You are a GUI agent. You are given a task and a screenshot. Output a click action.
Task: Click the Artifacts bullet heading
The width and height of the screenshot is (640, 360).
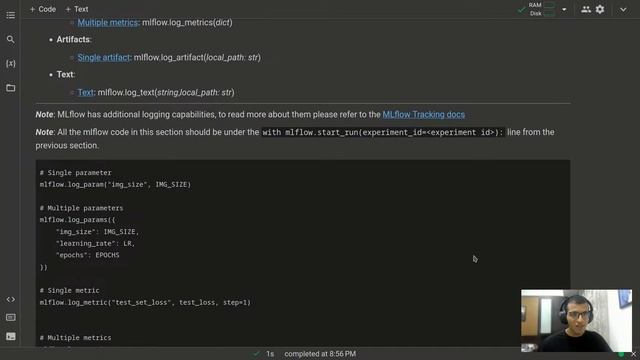coord(74,40)
